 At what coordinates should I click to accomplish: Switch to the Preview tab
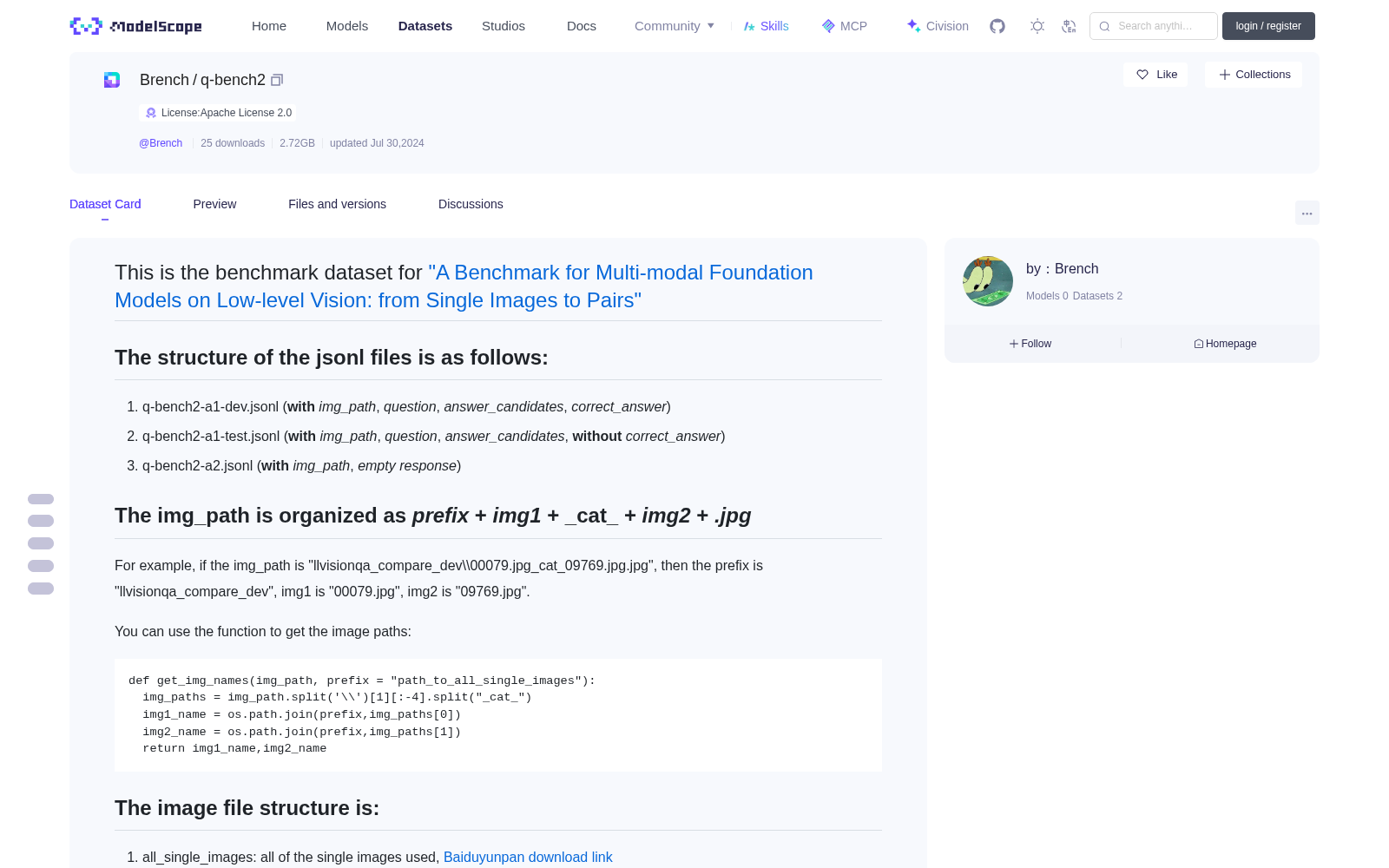tap(214, 204)
